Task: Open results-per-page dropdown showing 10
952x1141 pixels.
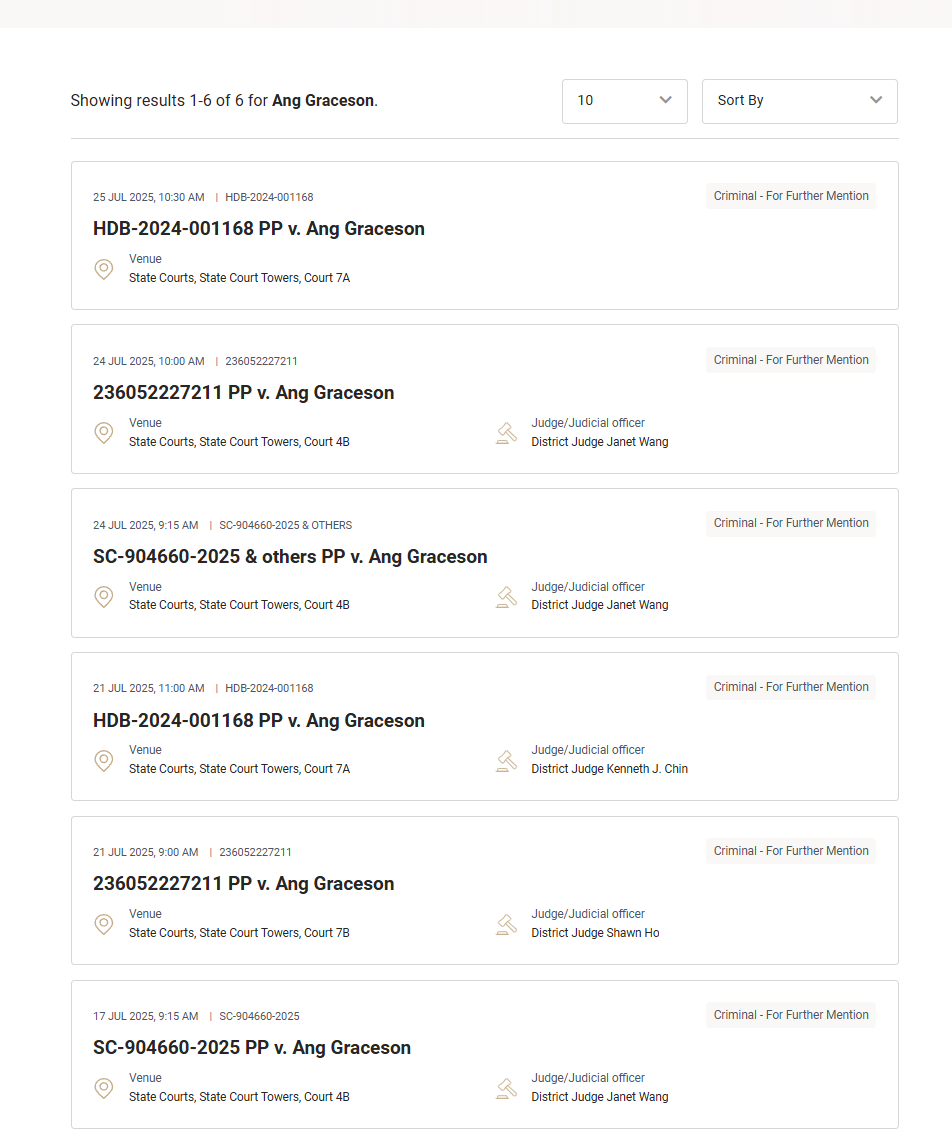Action: [x=624, y=101]
